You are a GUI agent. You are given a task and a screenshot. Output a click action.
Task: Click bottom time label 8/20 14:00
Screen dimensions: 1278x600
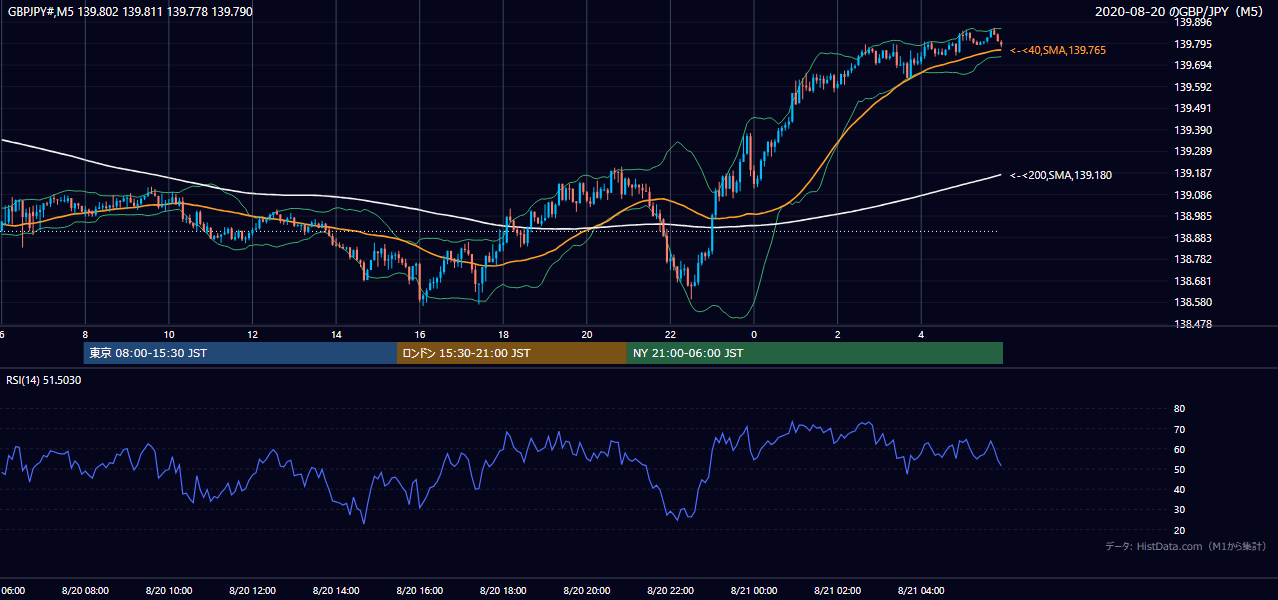point(336,591)
